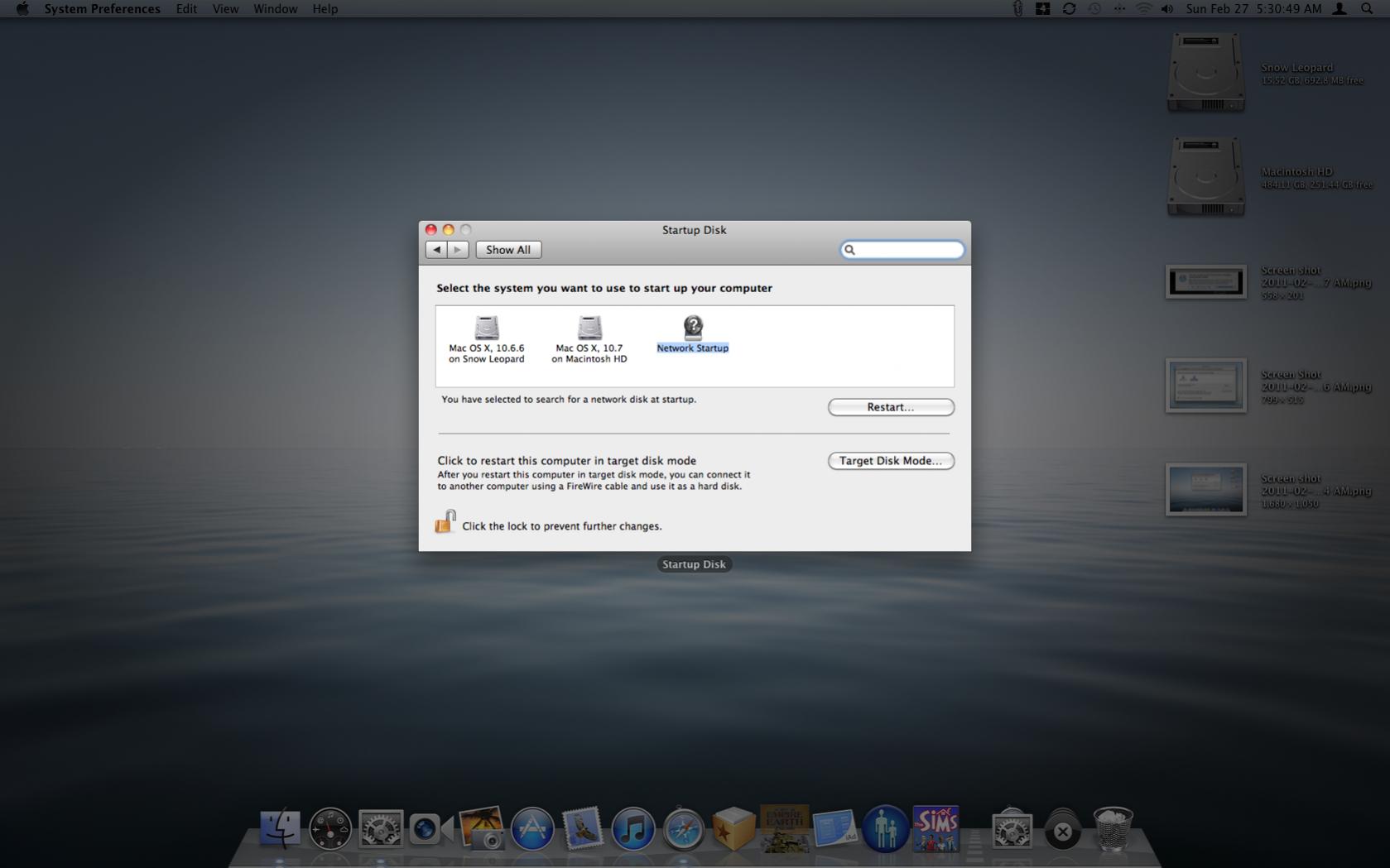
Task: Open the 799 × 515 screenshot thumbnail
Action: coord(1205,386)
